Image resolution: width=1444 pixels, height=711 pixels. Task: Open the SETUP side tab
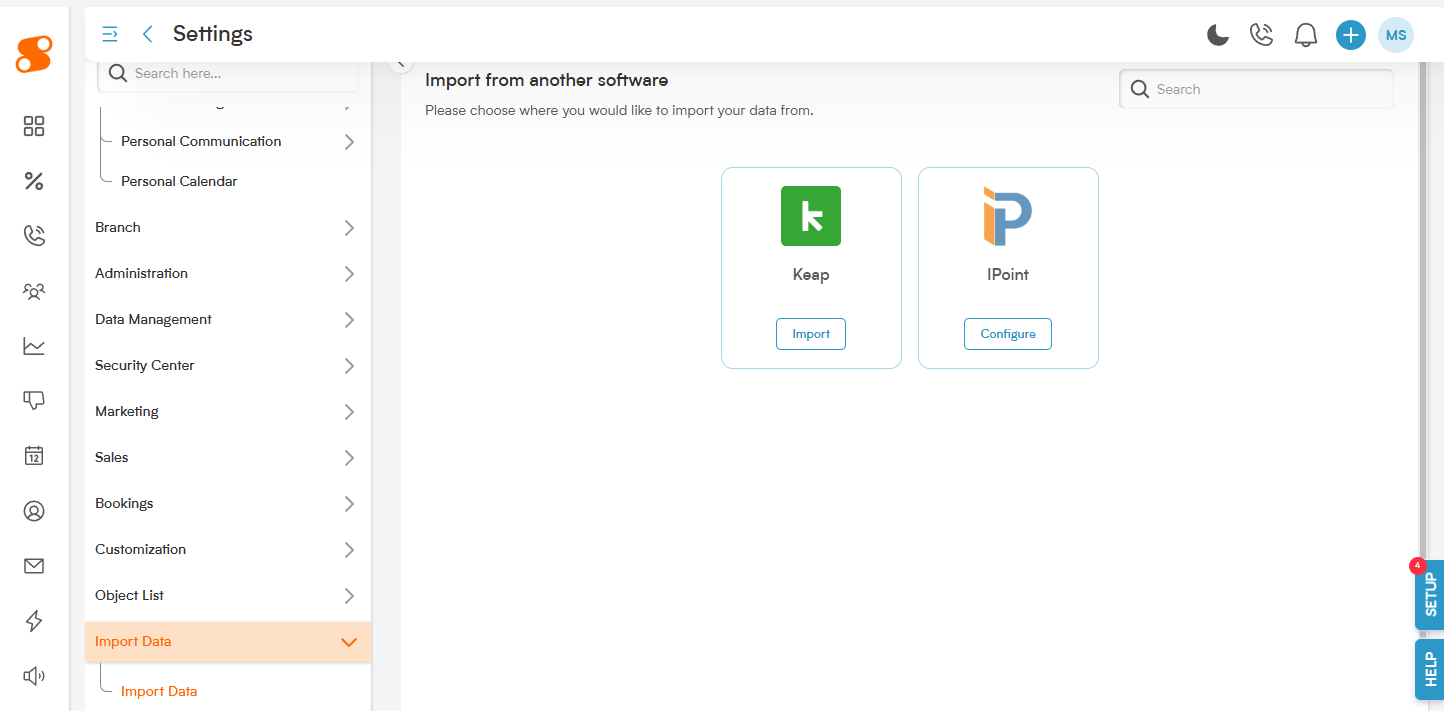pyautogui.click(x=1430, y=594)
